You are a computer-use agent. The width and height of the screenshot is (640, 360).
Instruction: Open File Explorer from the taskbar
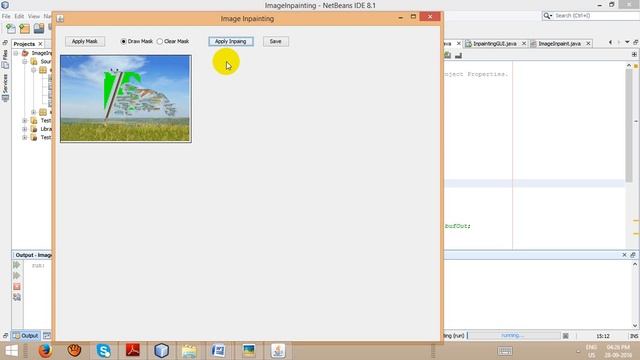point(189,351)
